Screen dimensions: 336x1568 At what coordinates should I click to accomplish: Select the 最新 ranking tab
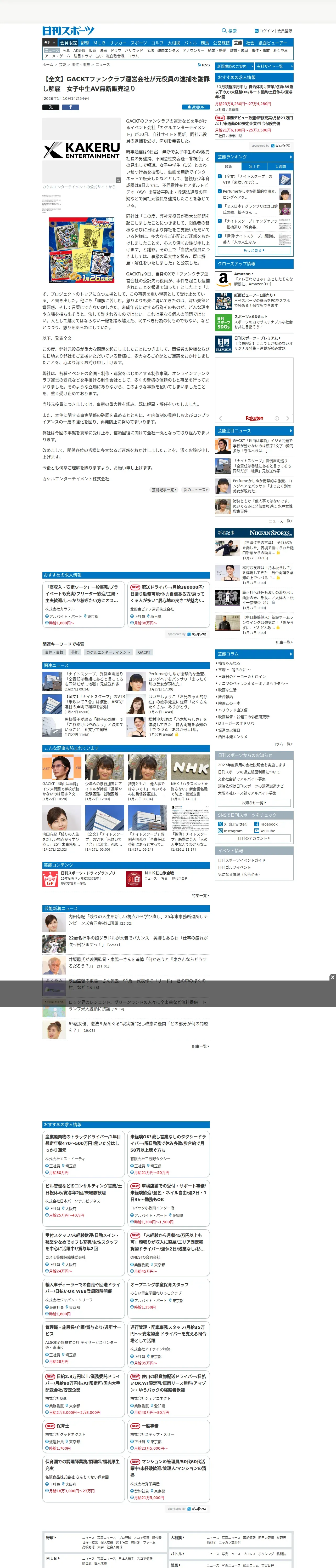(x=228, y=166)
